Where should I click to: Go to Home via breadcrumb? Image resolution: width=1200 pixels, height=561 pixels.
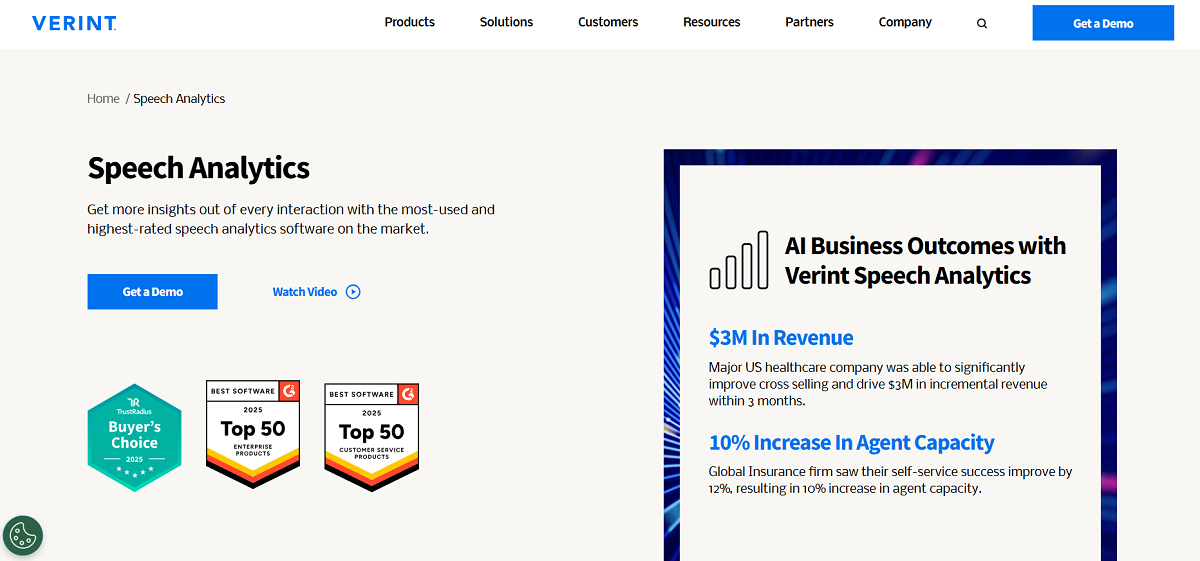point(103,99)
